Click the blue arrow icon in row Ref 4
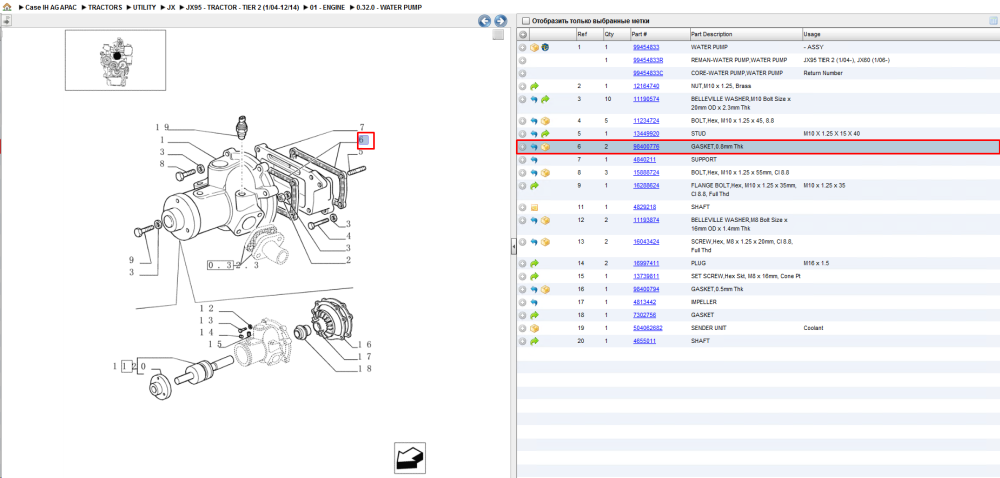Viewport: 1000px width, 478px height. (534, 121)
